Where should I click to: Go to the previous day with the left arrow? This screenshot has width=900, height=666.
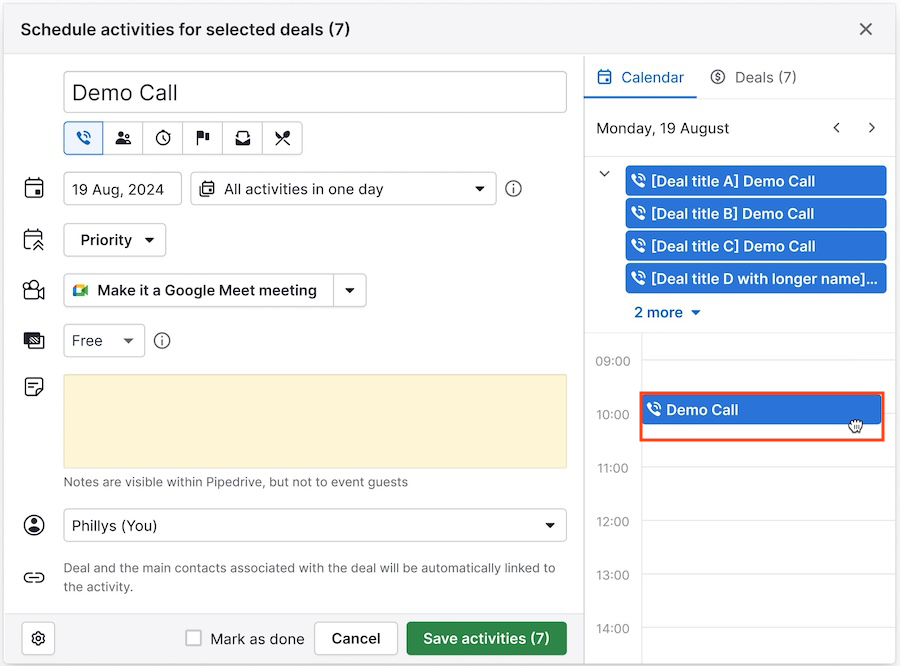[x=837, y=128]
